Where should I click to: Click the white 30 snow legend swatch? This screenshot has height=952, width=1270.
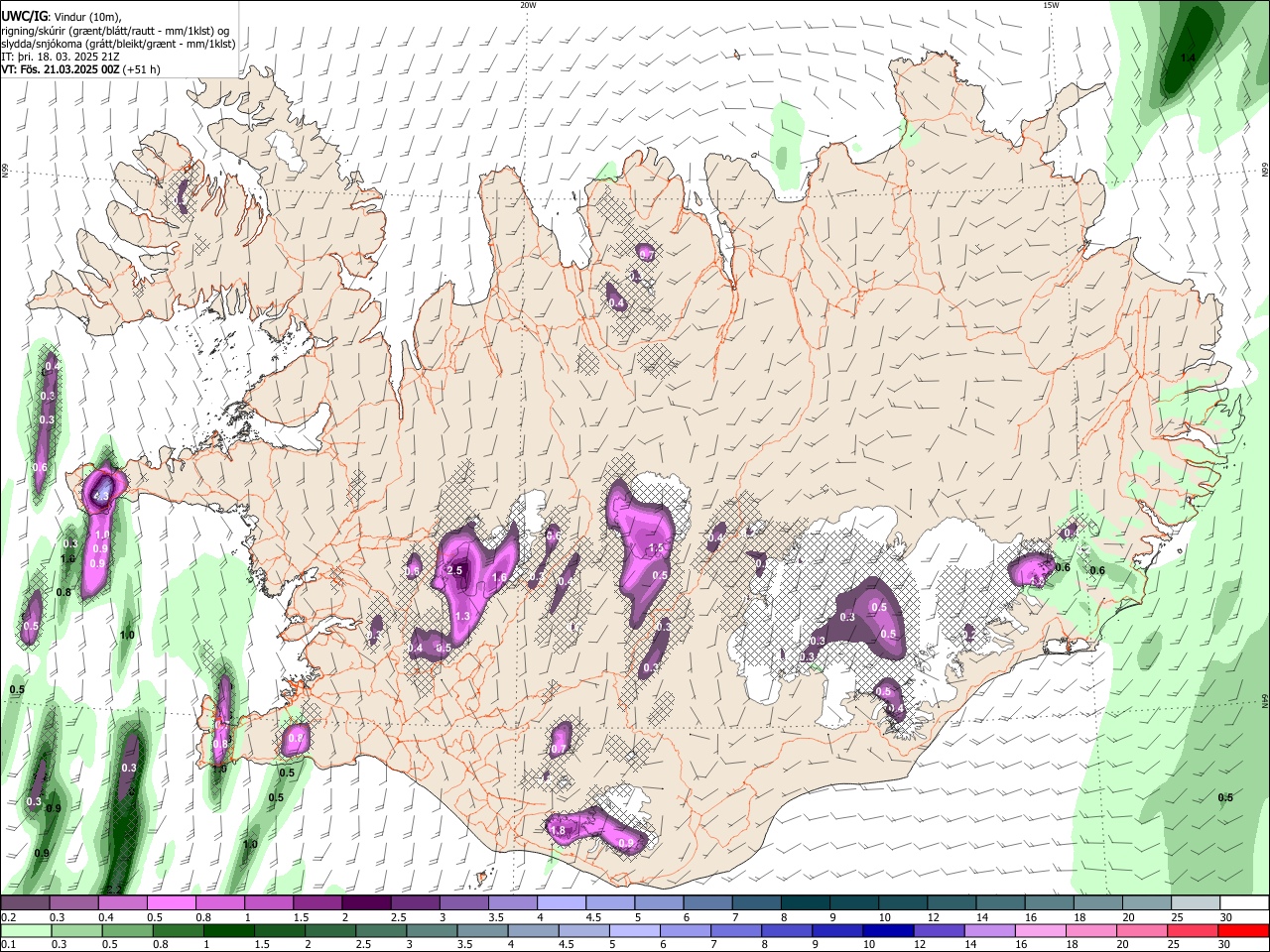[x=1244, y=902]
